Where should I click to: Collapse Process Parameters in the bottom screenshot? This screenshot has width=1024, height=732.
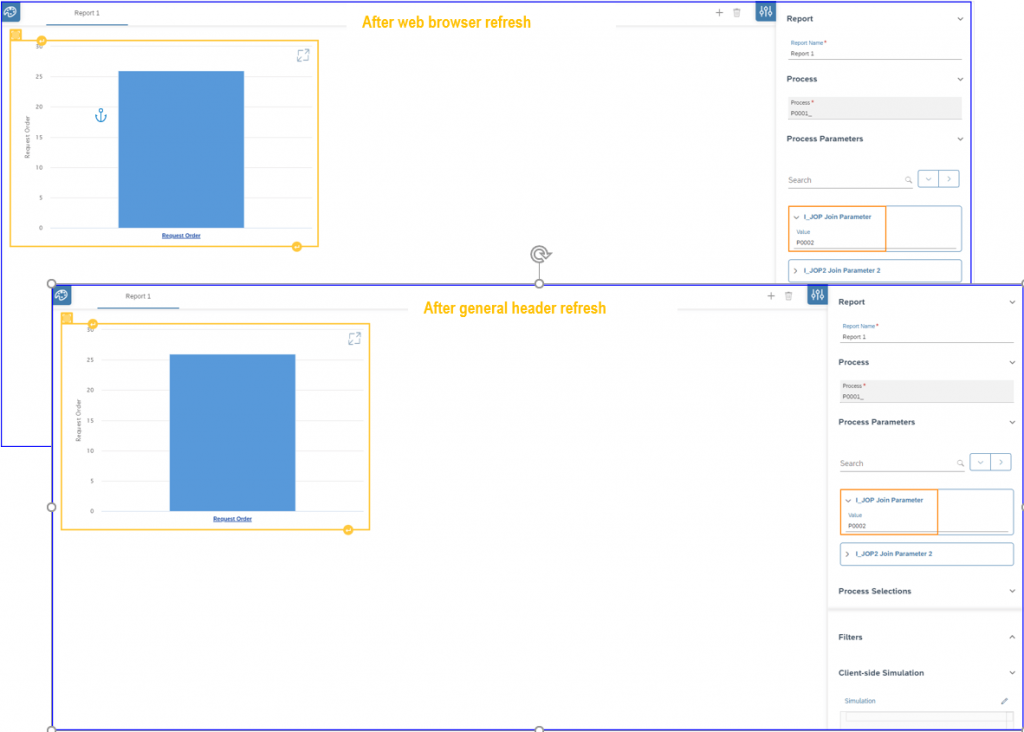point(1012,422)
